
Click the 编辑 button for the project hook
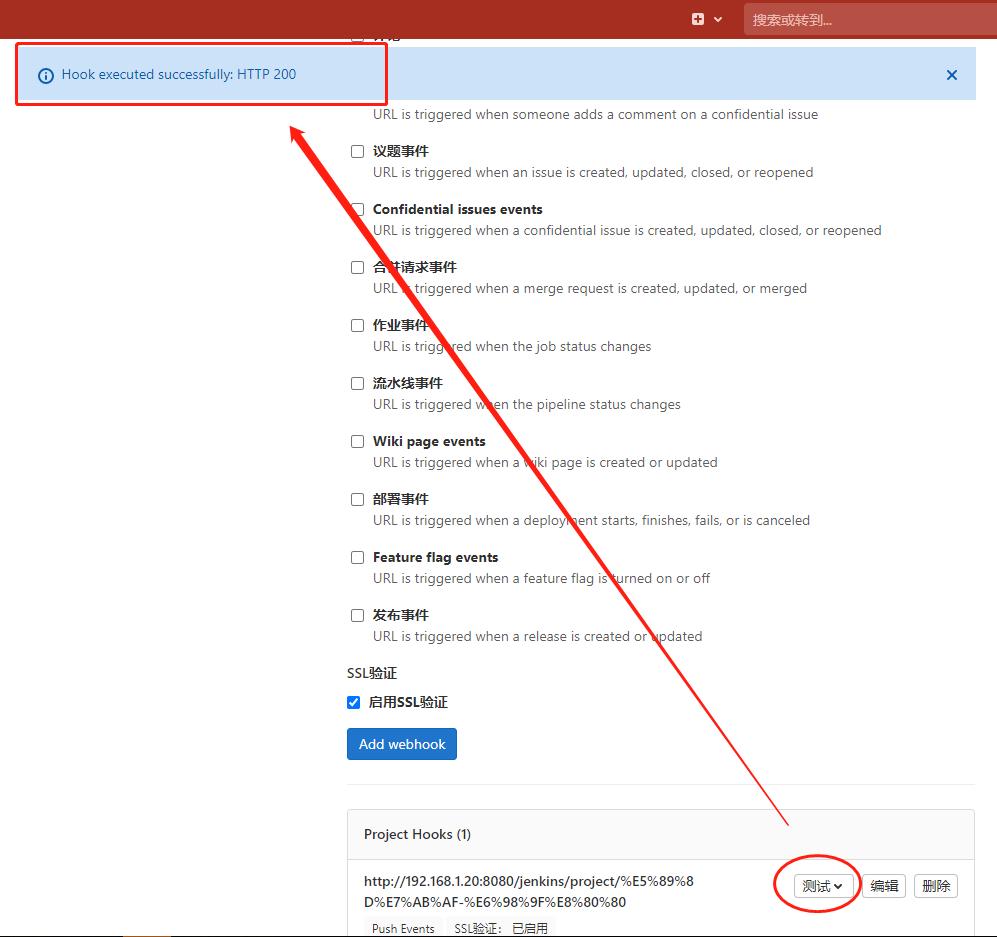pyautogui.click(x=883, y=885)
